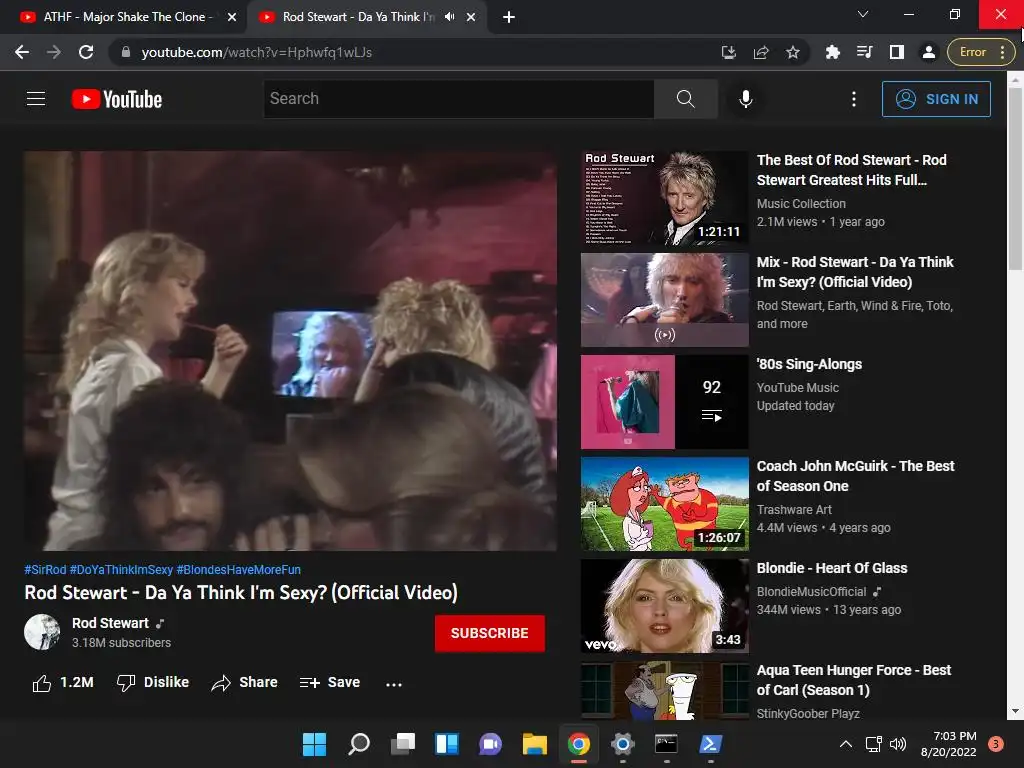Go to YouTube home via logo
The image size is (1024, 768).
[x=117, y=99]
